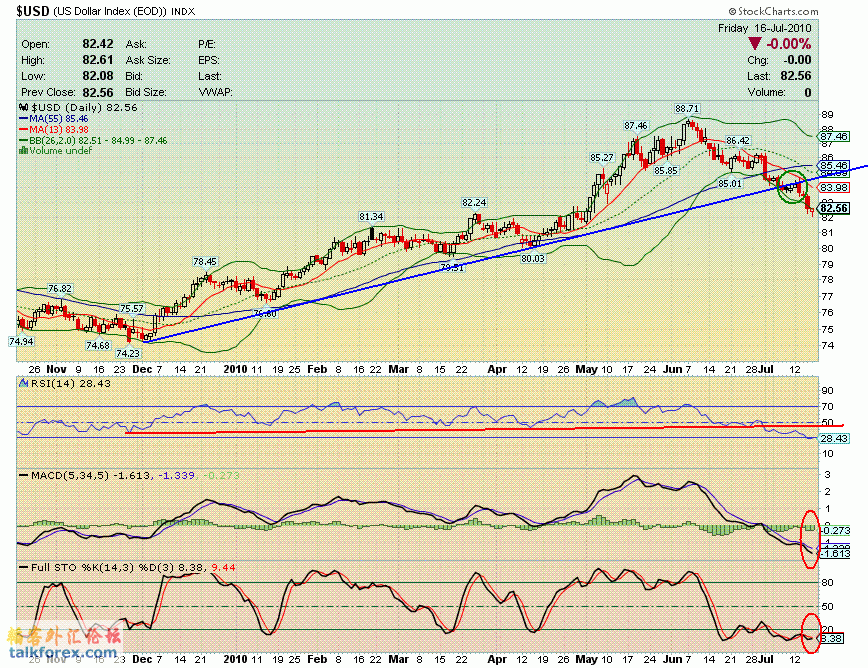Click the 88.71 peak price label
This screenshot has height=668, width=868.
(686, 108)
